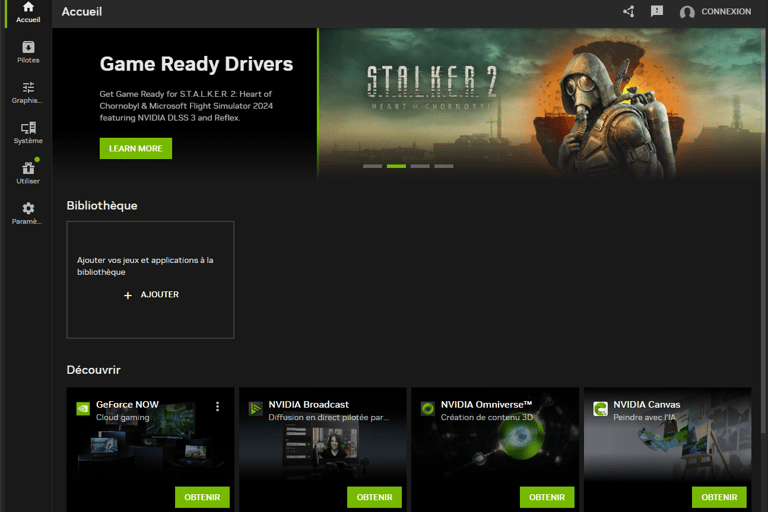Image resolution: width=768 pixels, height=512 pixels.
Task: Click the NVIDIA Omniverse logo icon
Action: click(428, 408)
